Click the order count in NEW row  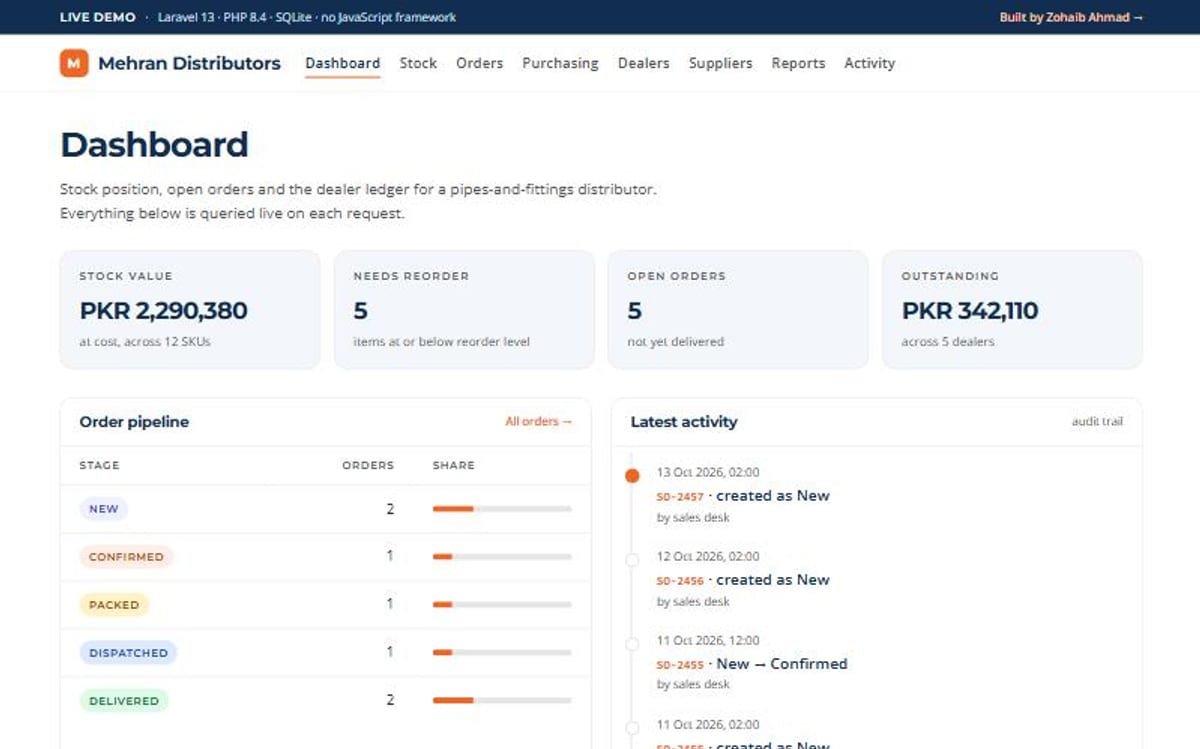tap(390, 509)
